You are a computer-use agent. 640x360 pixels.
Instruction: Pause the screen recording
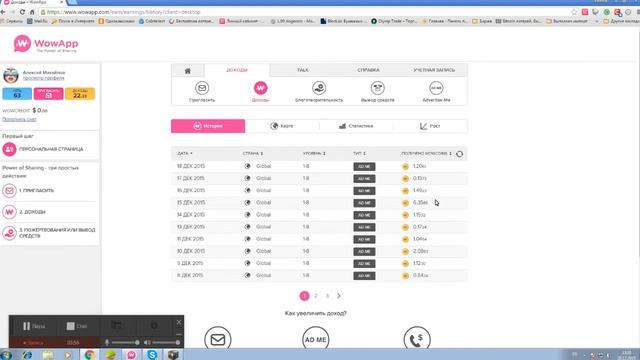(34, 326)
